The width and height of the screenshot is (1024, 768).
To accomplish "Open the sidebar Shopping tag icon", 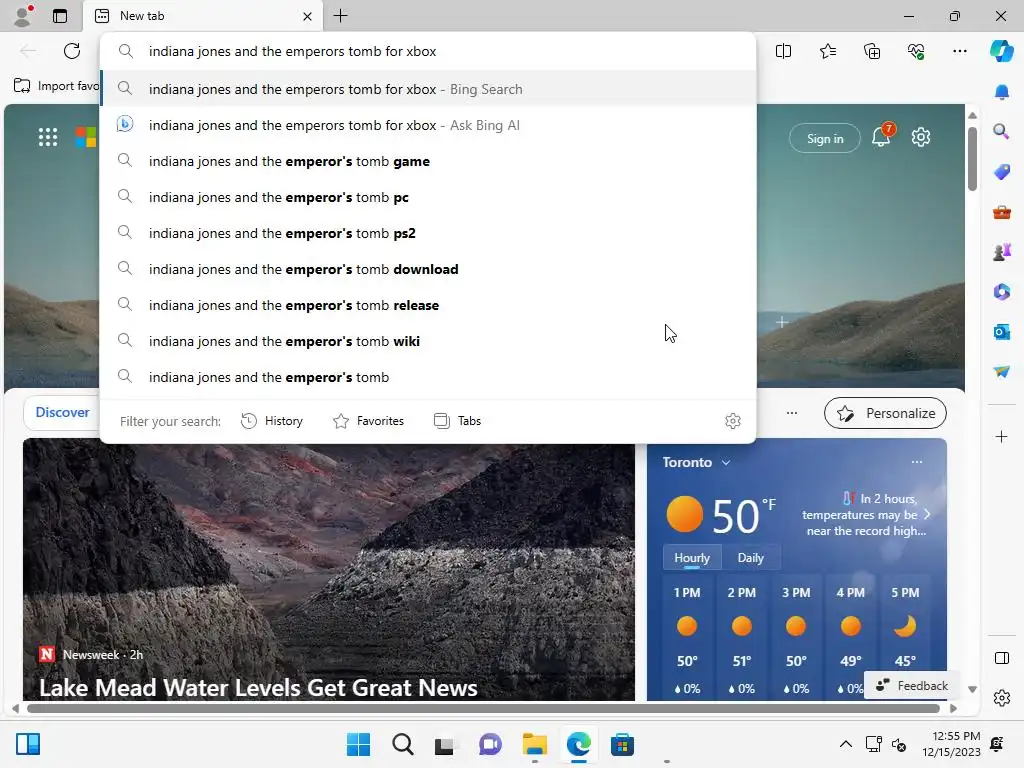I will (1002, 172).
